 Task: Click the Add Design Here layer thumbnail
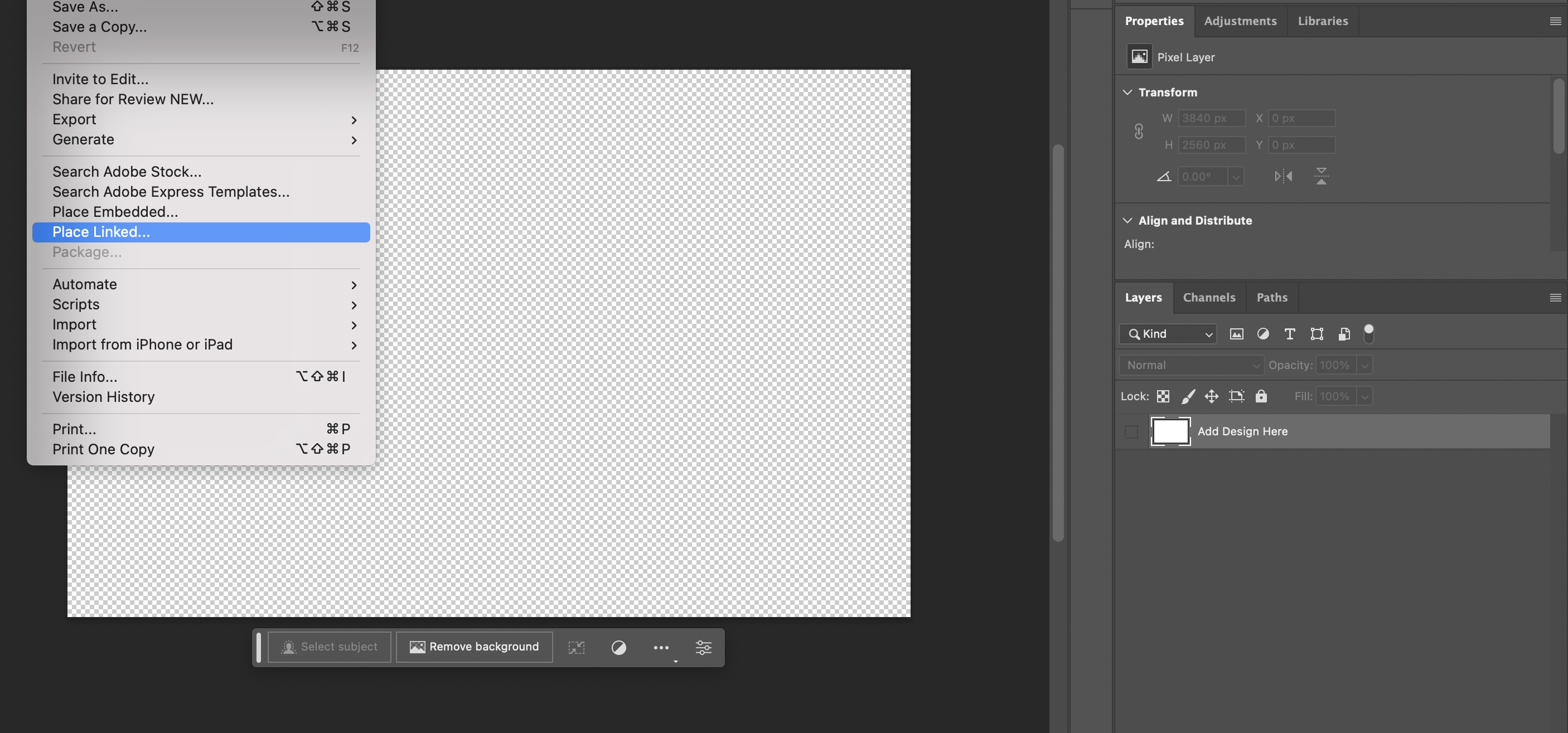(x=1170, y=431)
